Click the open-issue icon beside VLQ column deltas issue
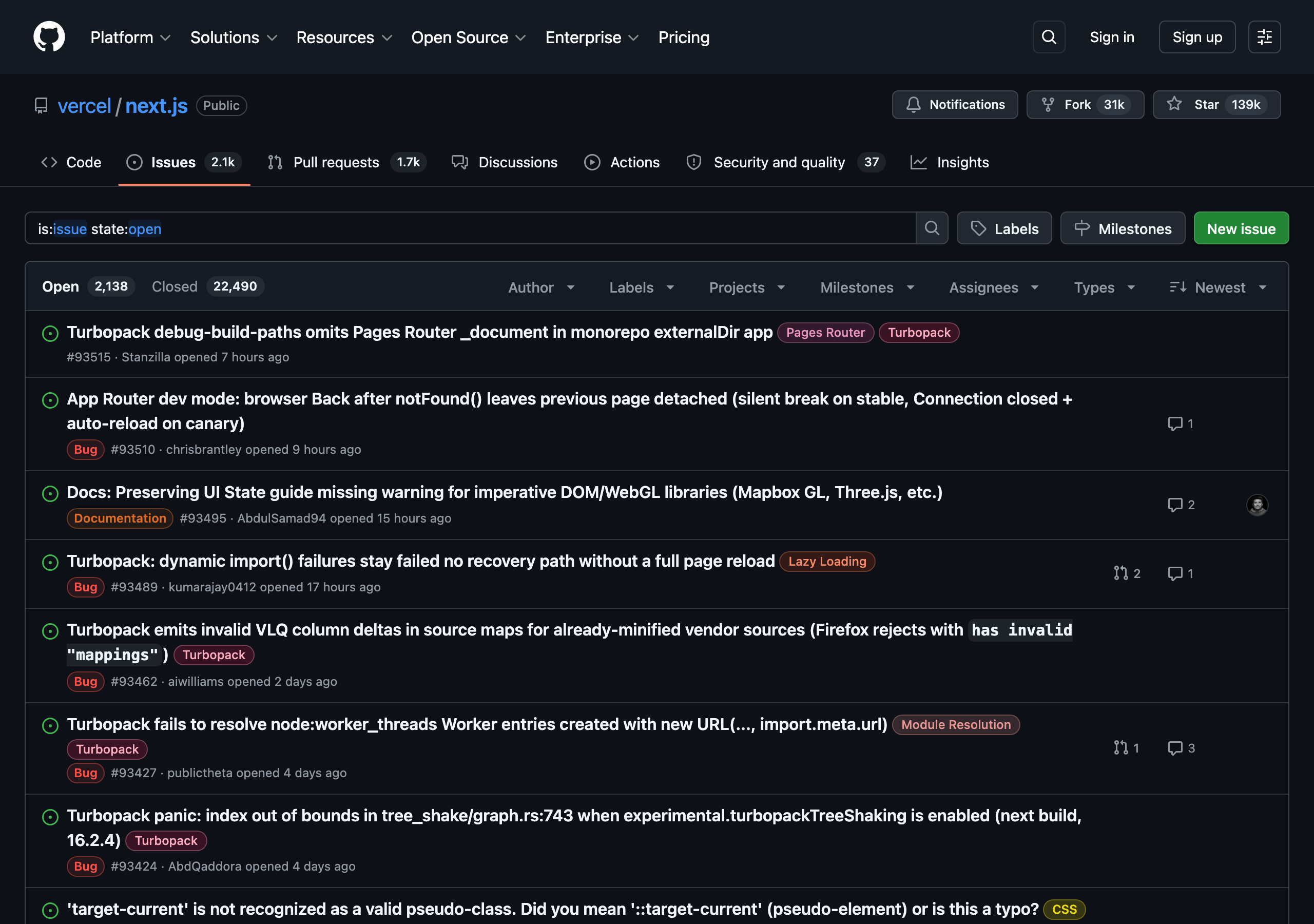Screen dimensions: 1314x924 click(50, 631)
